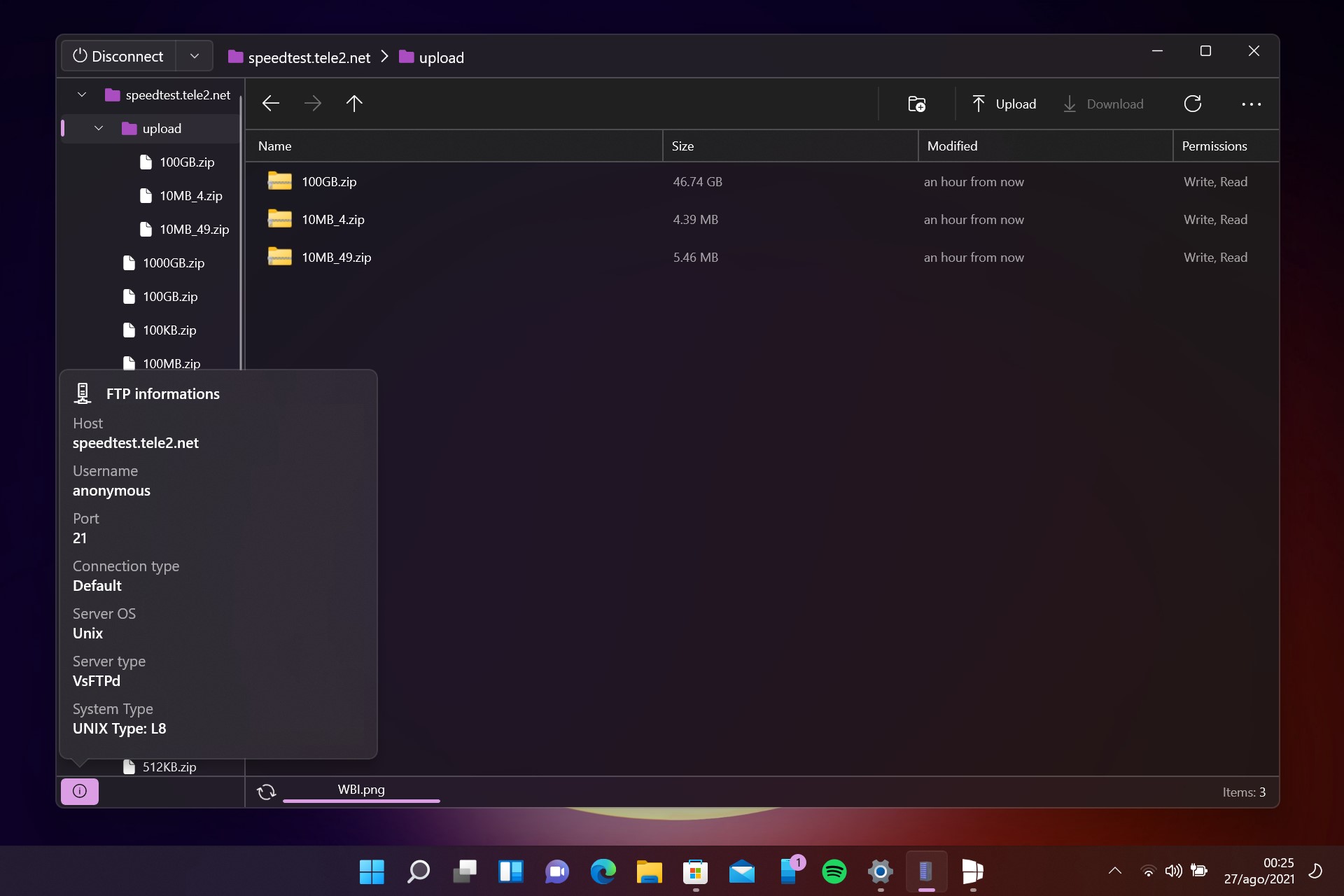
Task: Click the 5.46 MB size cell
Action: (695, 257)
